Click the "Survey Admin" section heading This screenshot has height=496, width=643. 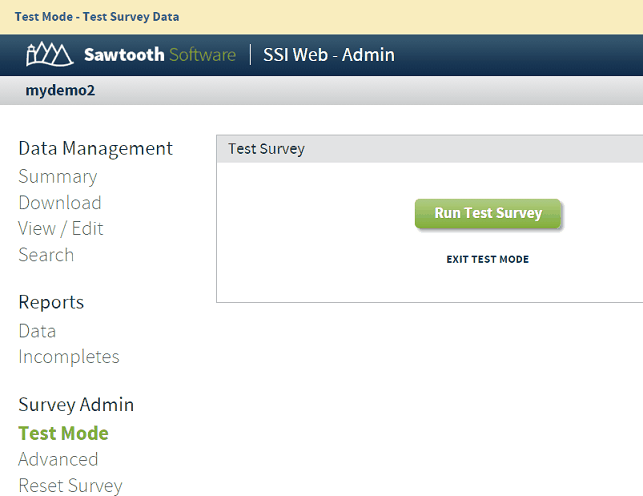[x=76, y=405]
